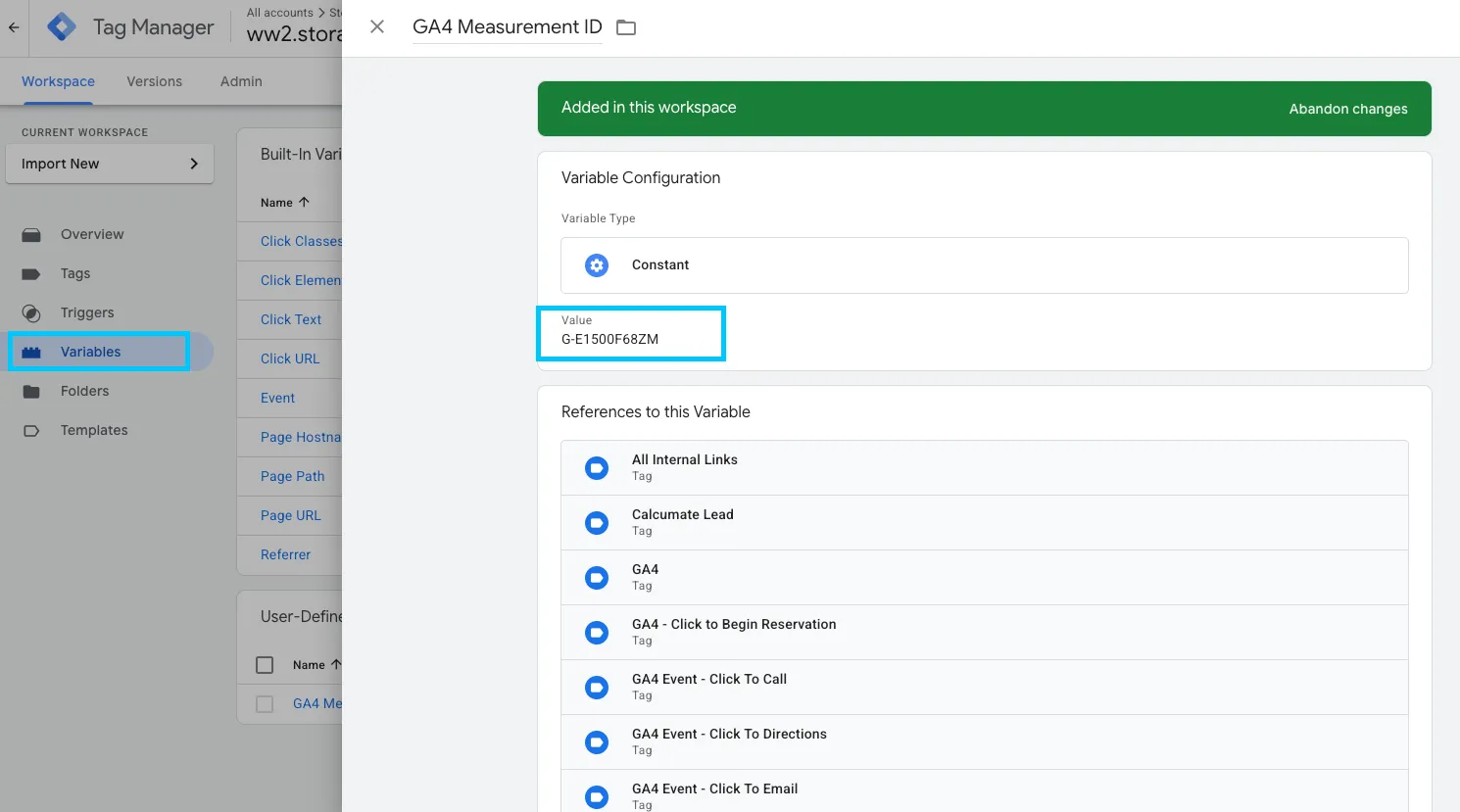Click the Templates sidebar icon

tap(31, 431)
